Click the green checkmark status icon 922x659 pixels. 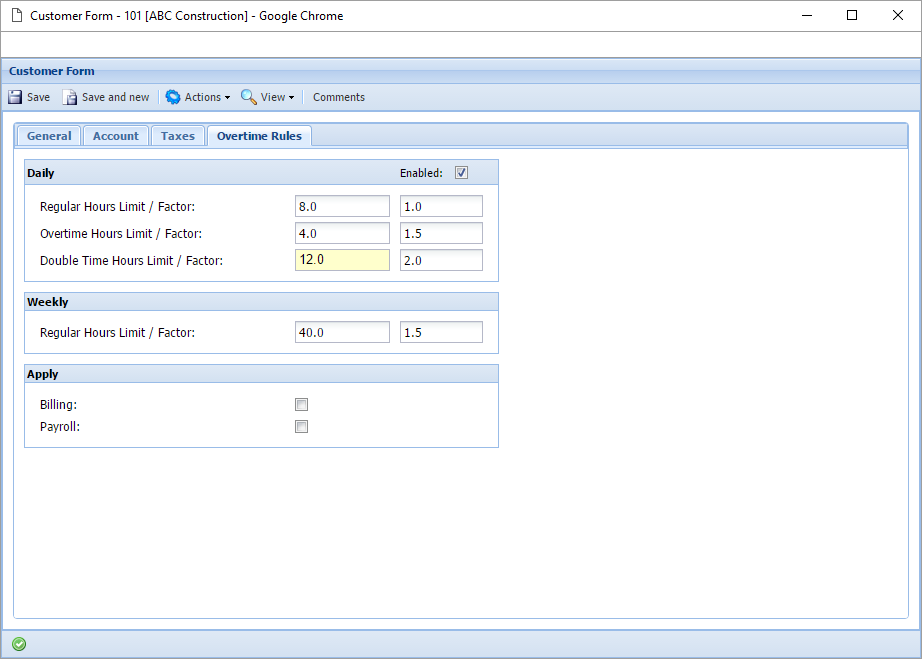pos(19,644)
